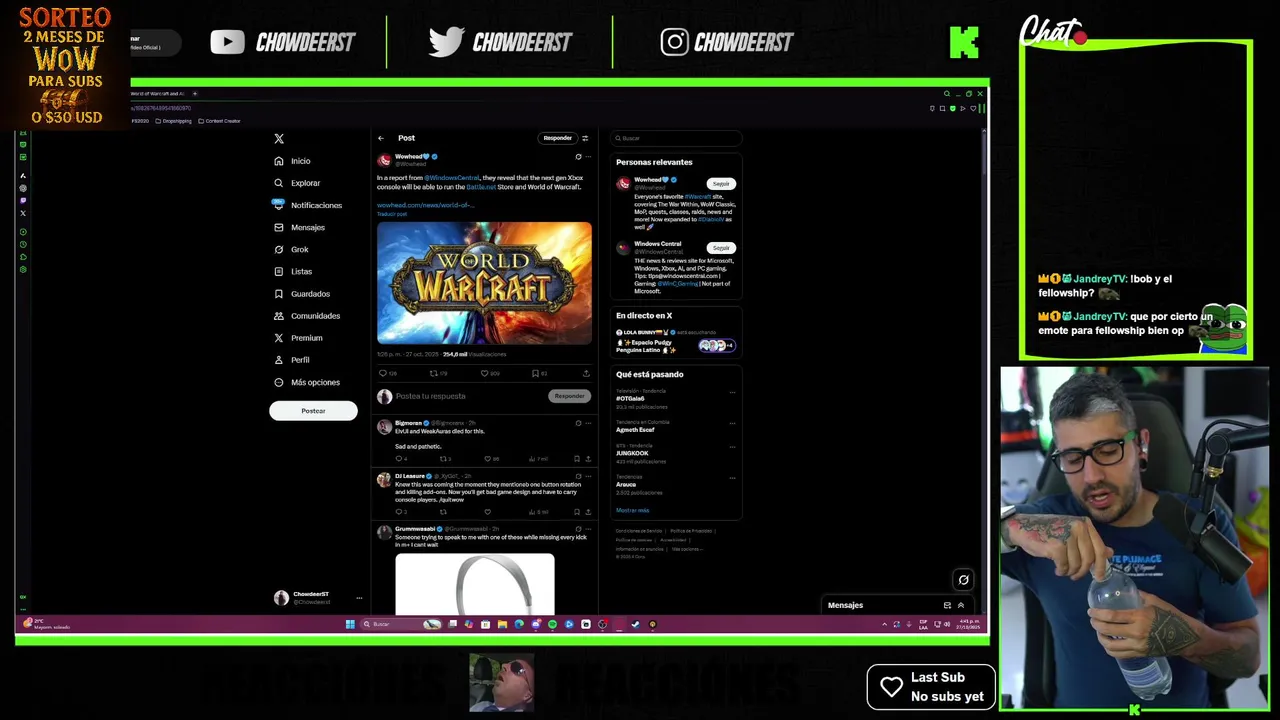Viewport: 1280px width, 720px height.
Task: Open the World of Warcraft image
Action: (x=484, y=283)
